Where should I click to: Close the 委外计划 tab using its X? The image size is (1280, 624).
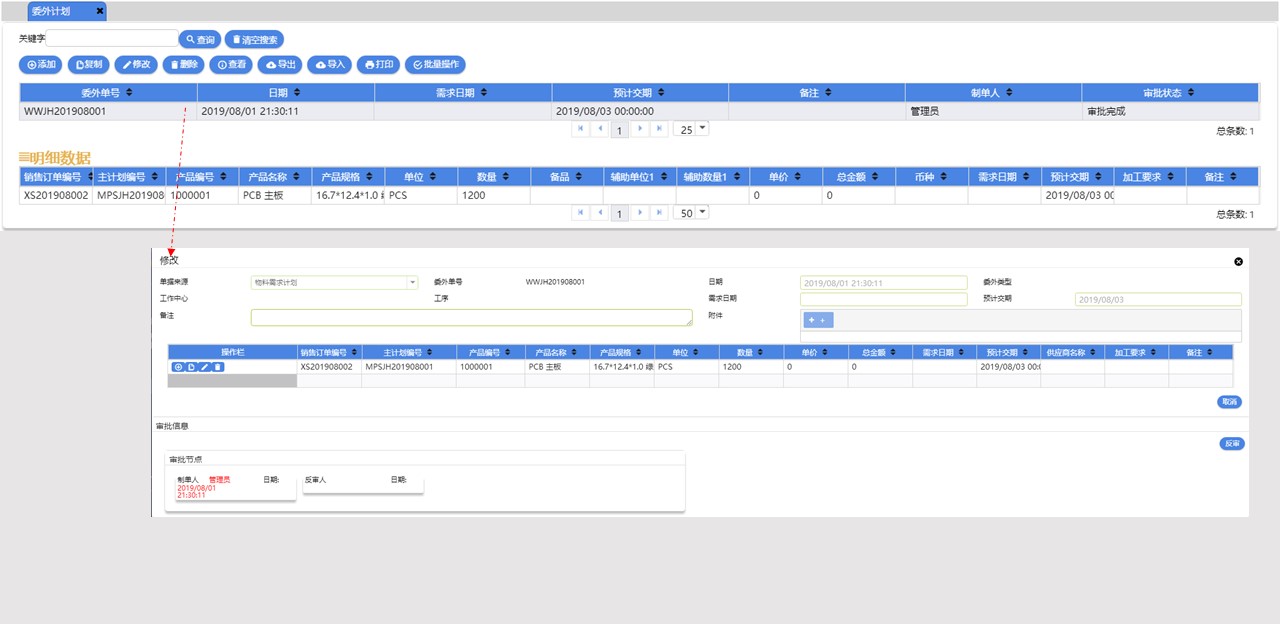coord(99,11)
